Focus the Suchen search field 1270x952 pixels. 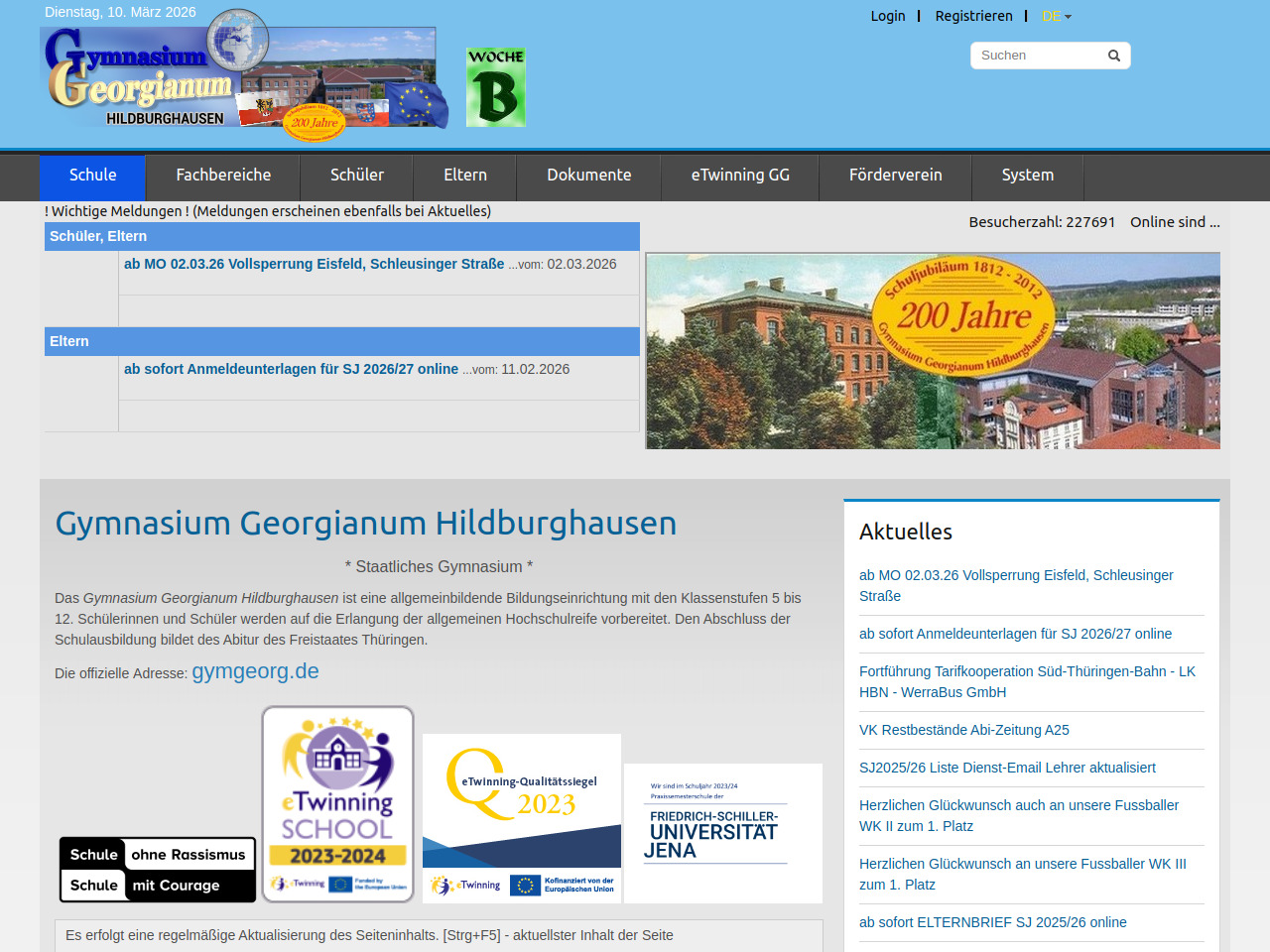point(1037,56)
